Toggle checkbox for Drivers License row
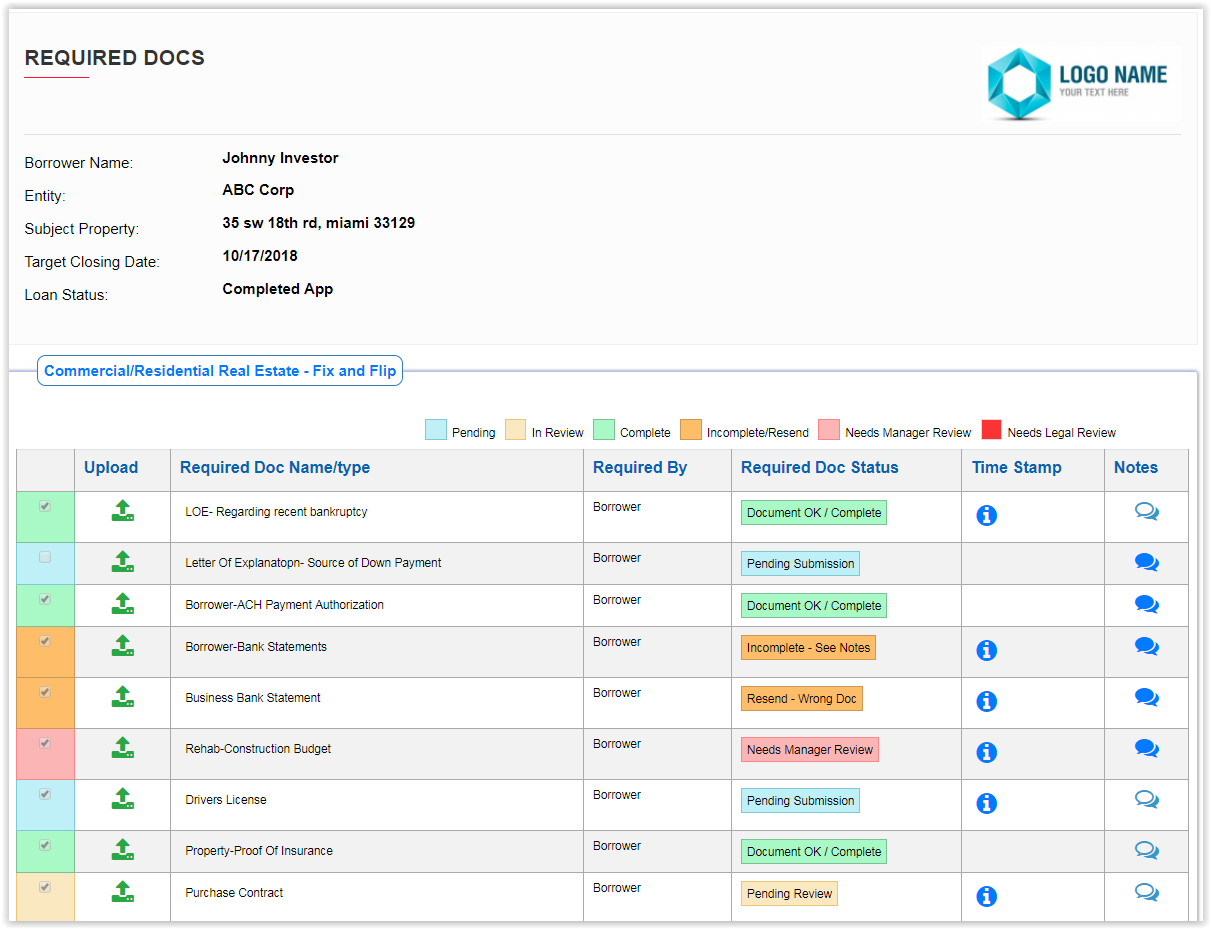This screenshot has width=1211, height=929. pyautogui.click(x=45, y=795)
